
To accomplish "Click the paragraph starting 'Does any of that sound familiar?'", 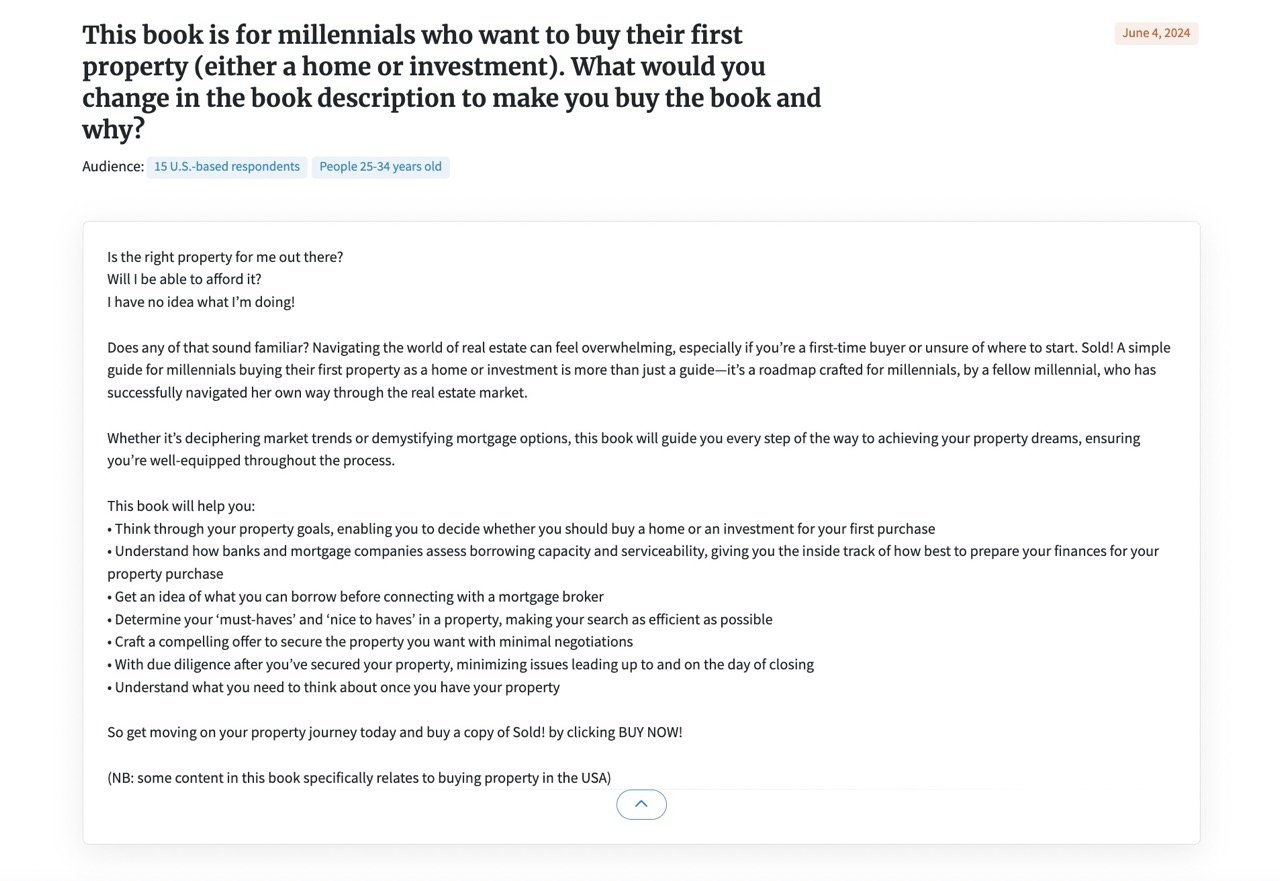I will pos(639,370).
